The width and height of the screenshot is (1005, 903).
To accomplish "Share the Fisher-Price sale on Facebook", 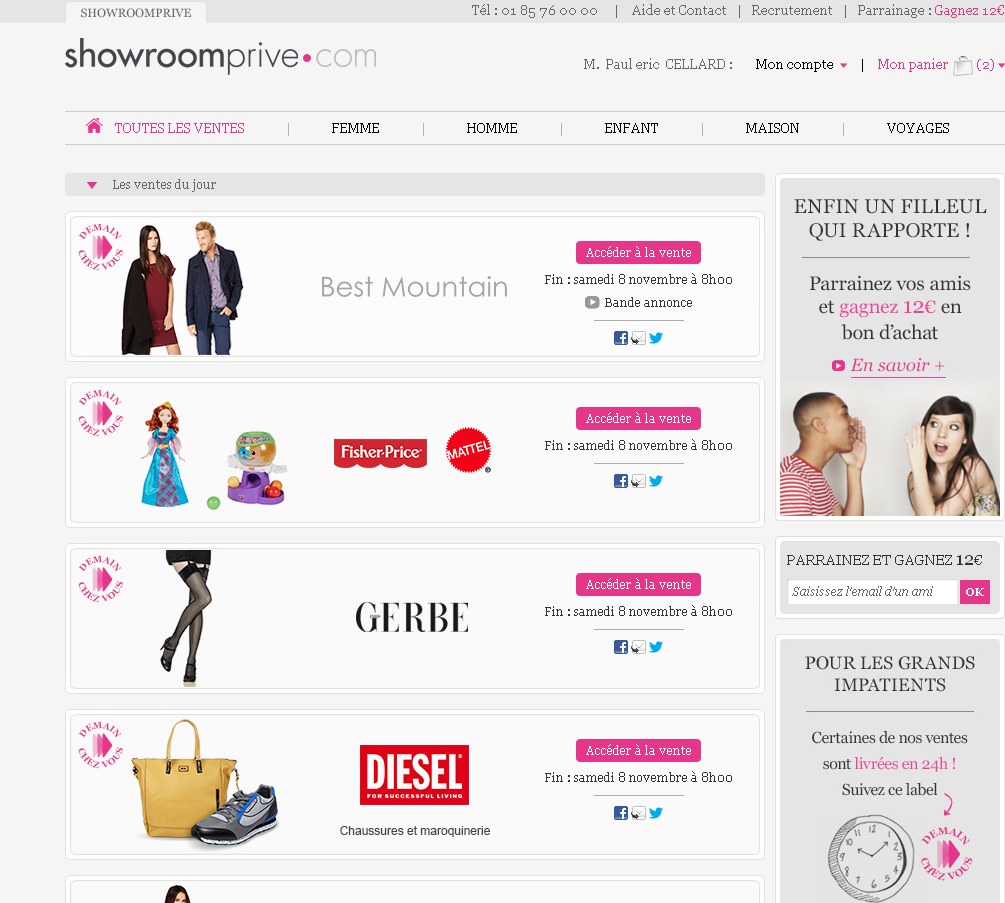I will [x=620, y=481].
